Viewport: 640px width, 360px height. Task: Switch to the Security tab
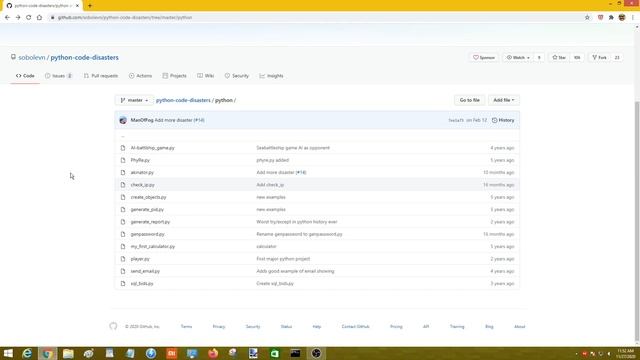point(237,76)
